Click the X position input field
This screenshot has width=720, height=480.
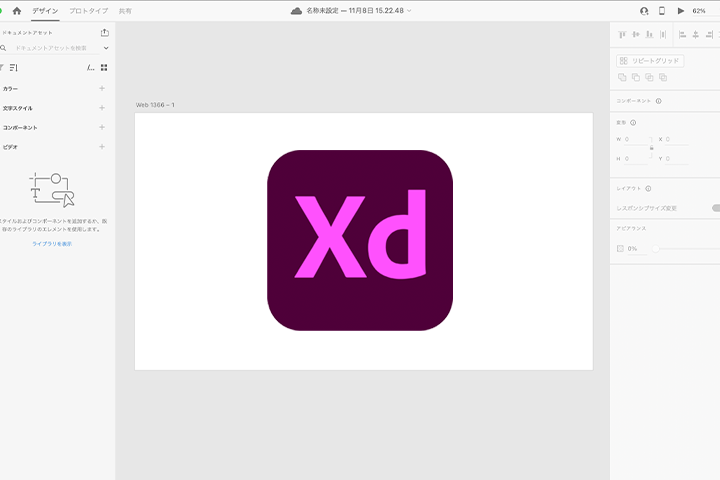677,139
